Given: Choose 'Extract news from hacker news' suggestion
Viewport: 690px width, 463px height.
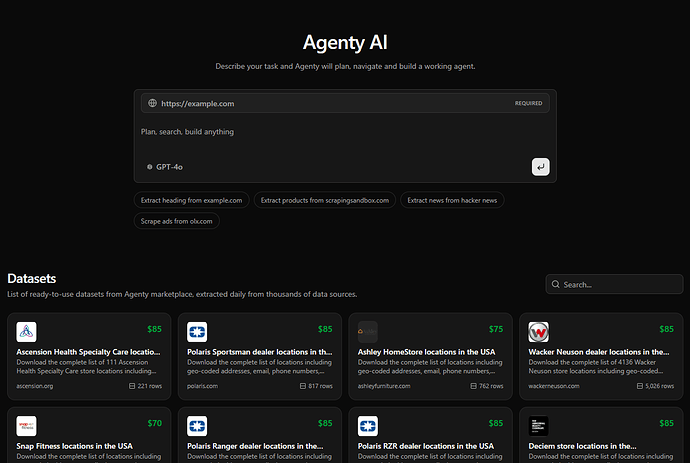Looking at the screenshot, I should click(x=452, y=200).
